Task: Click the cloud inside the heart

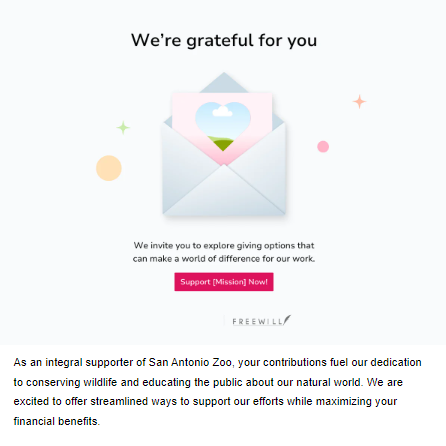Action: (x=222, y=111)
